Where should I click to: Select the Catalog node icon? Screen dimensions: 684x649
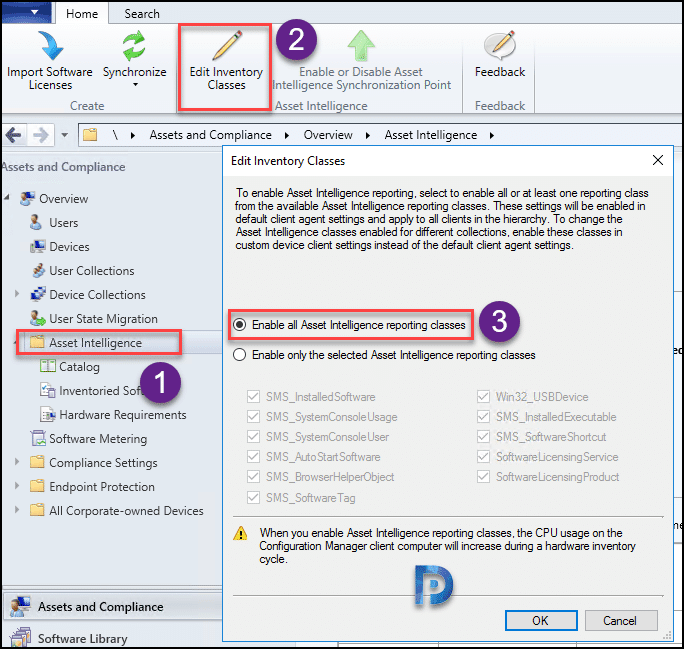(x=48, y=366)
